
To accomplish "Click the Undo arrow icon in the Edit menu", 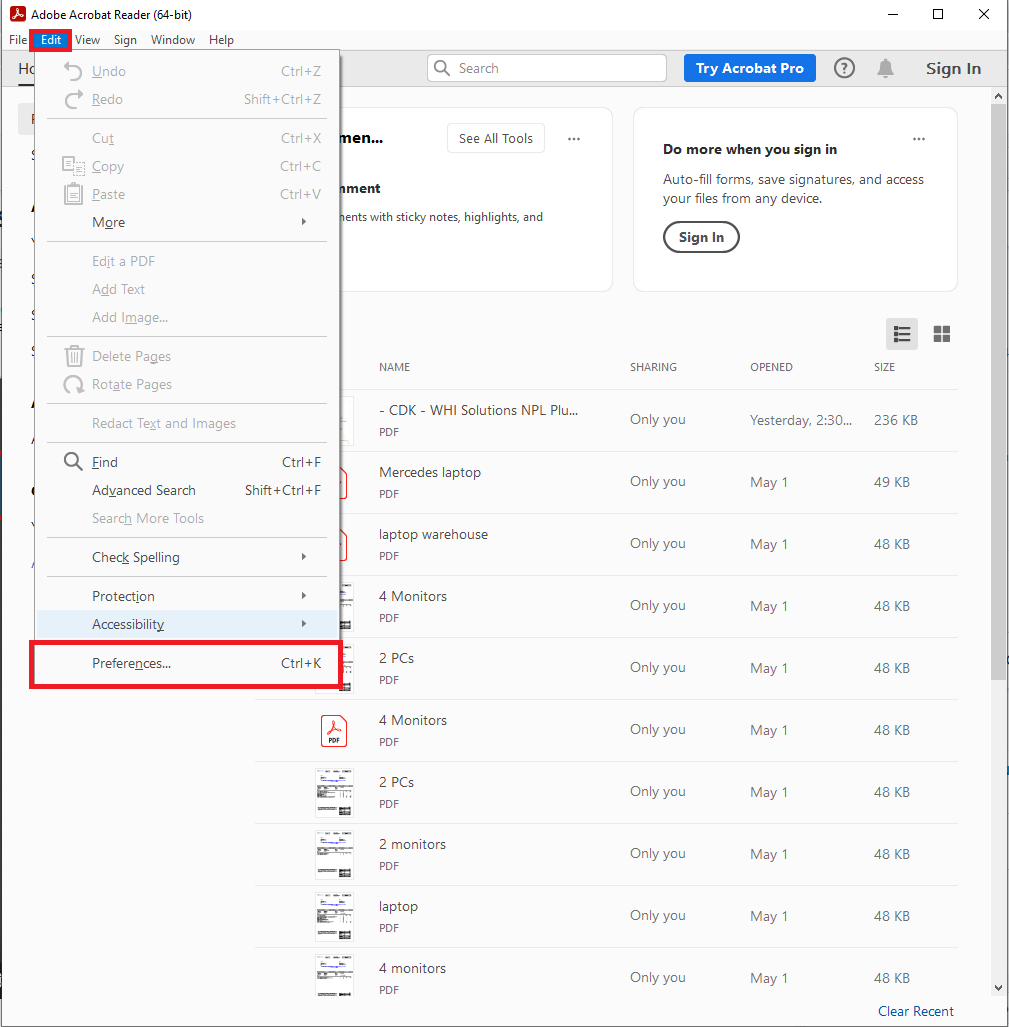I will [x=73, y=71].
